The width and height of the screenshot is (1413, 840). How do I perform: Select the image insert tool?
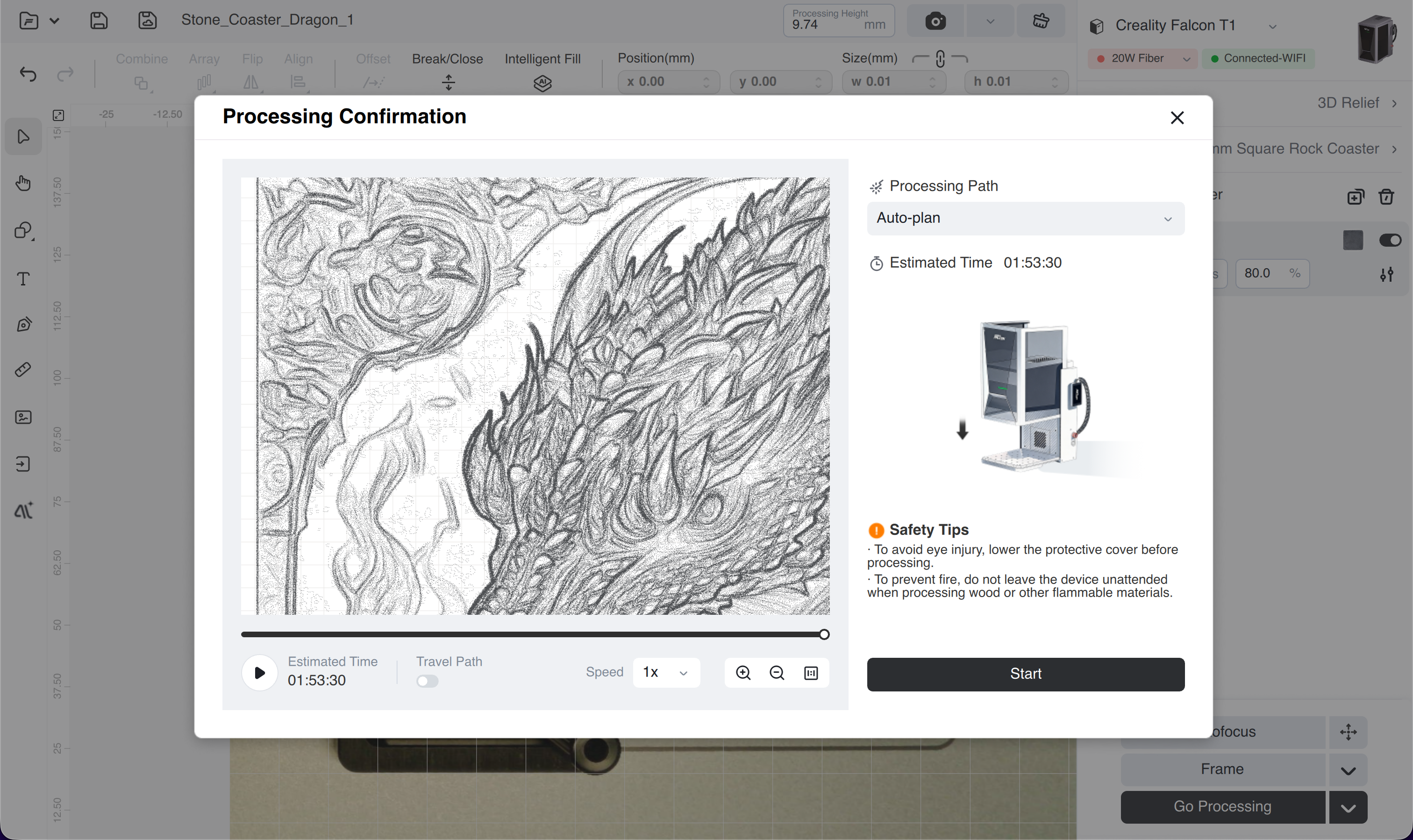pyautogui.click(x=23, y=417)
